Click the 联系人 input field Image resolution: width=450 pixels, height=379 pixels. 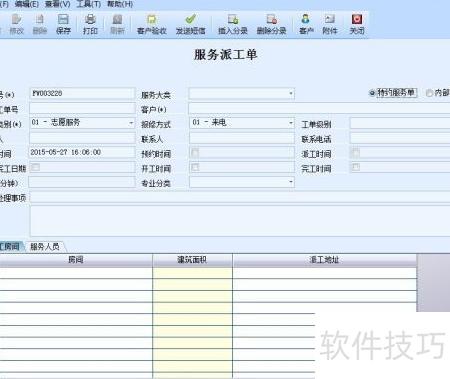tap(242, 138)
